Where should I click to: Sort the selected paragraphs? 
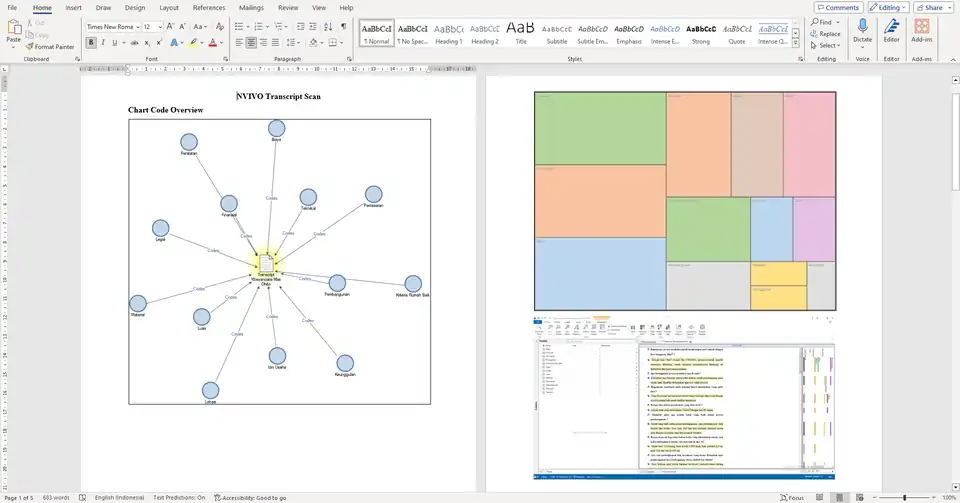(x=328, y=27)
